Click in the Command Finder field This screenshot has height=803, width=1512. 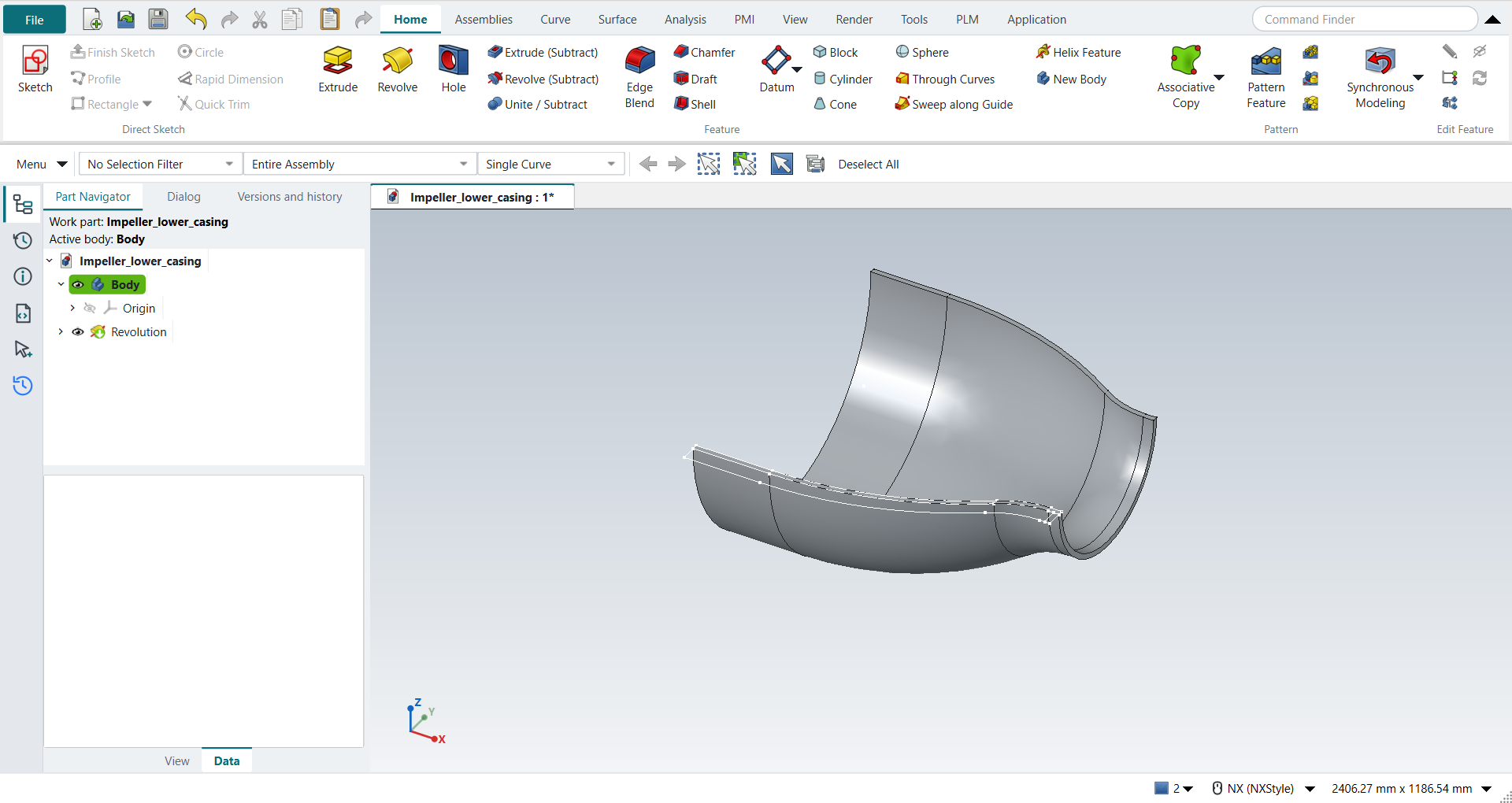[1364, 19]
